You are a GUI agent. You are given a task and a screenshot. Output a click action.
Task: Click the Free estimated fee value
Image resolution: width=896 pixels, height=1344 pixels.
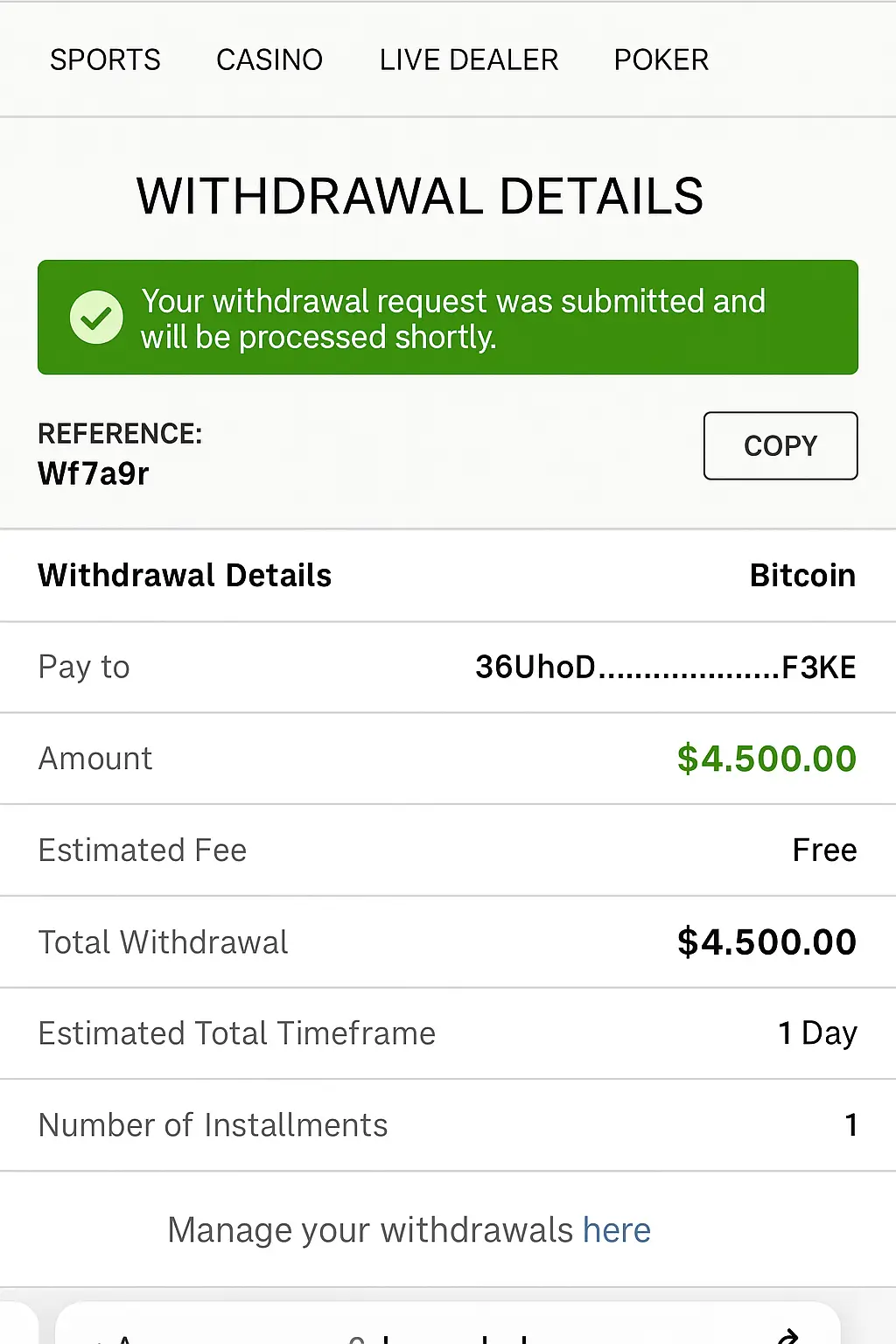tap(824, 850)
